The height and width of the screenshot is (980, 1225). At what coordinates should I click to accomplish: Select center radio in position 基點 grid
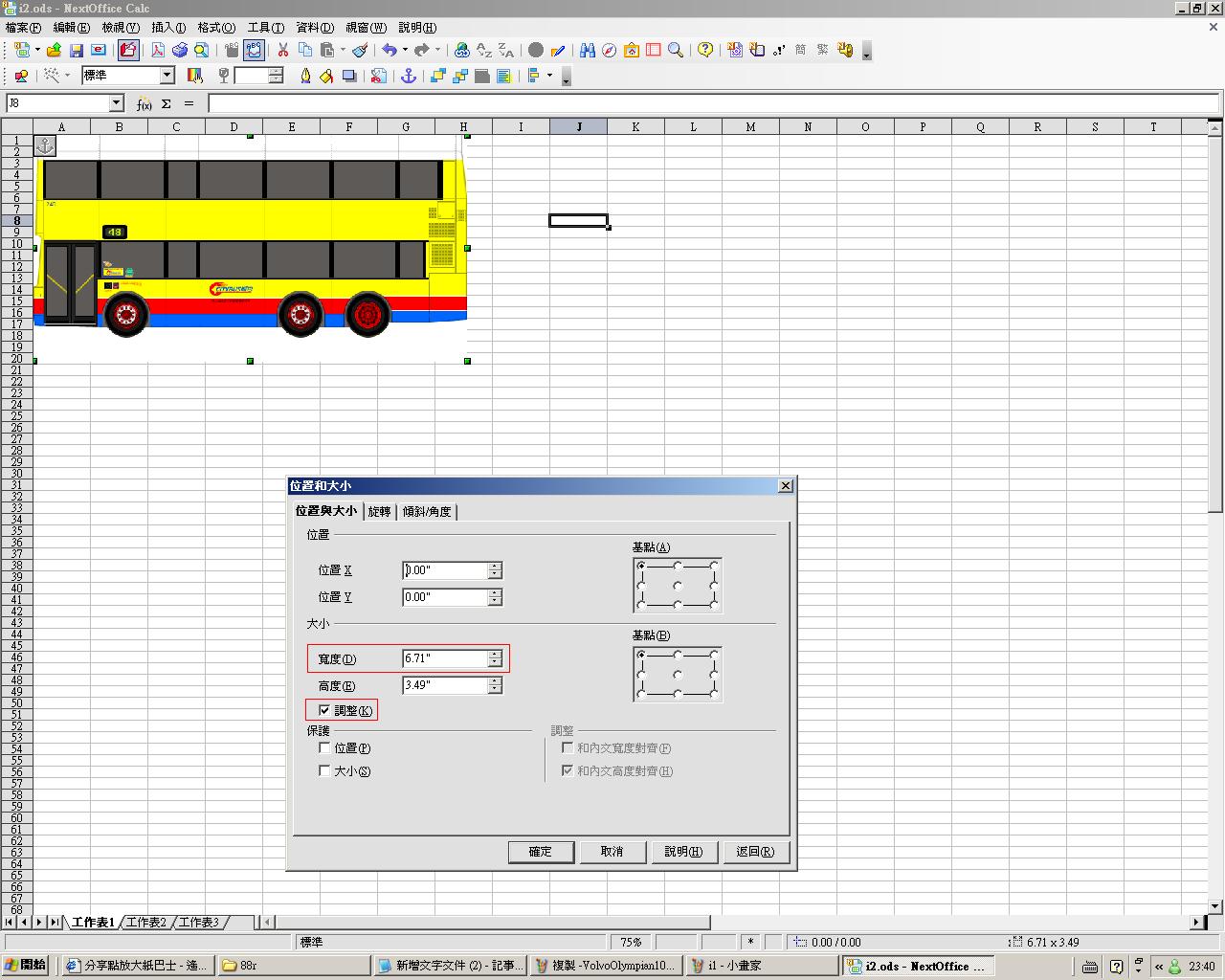(x=678, y=586)
